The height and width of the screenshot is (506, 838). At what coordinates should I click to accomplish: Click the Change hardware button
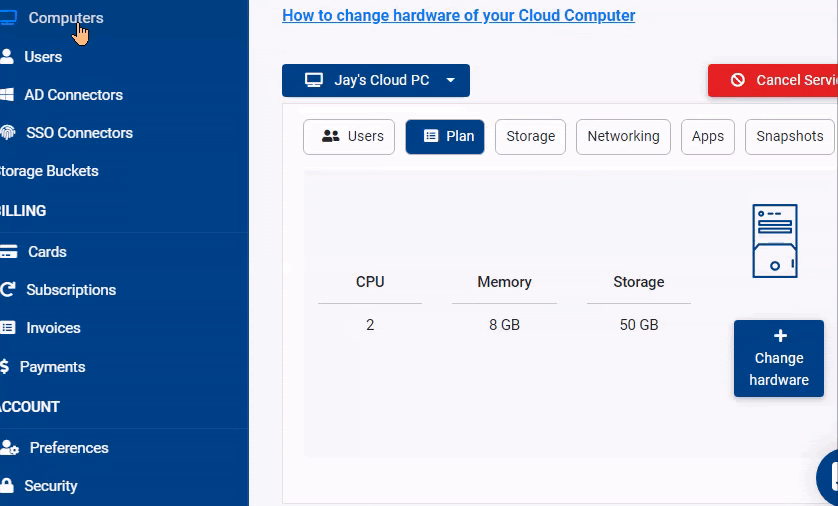point(779,359)
